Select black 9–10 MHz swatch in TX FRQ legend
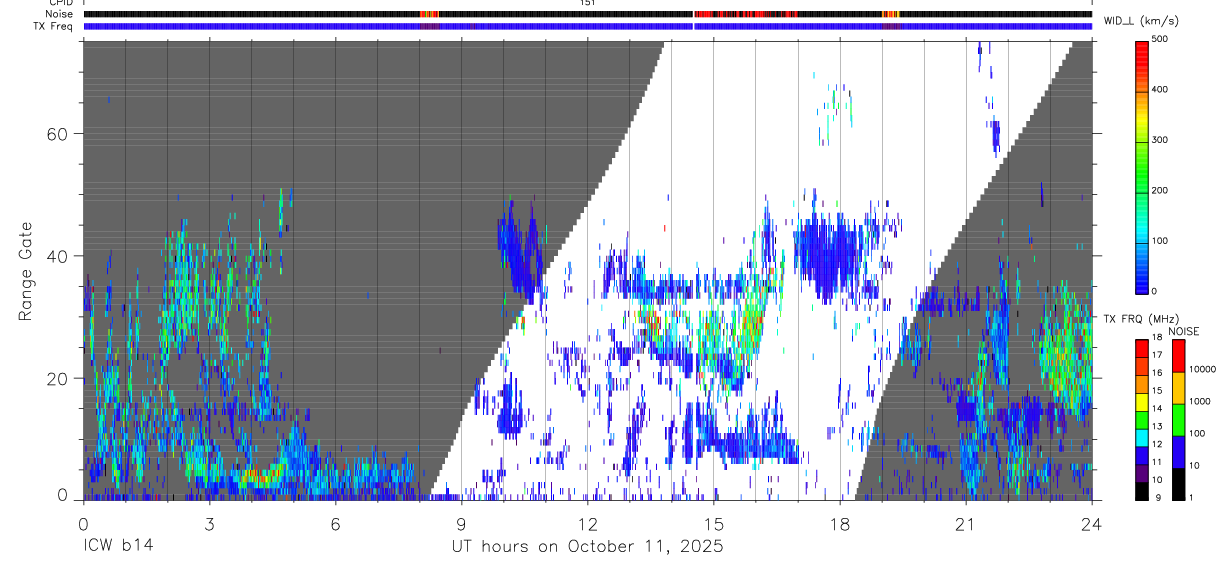 tap(1142, 490)
